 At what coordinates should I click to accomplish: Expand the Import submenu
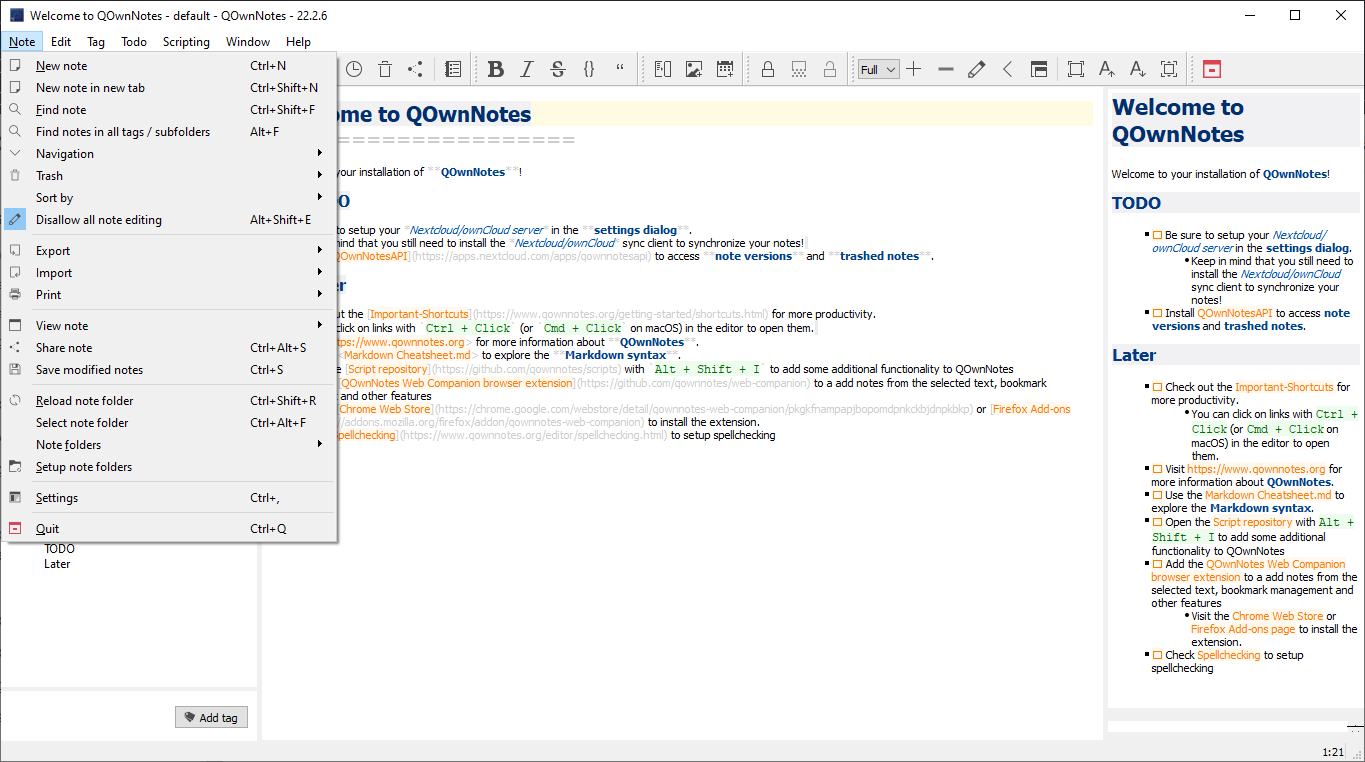click(169, 273)
